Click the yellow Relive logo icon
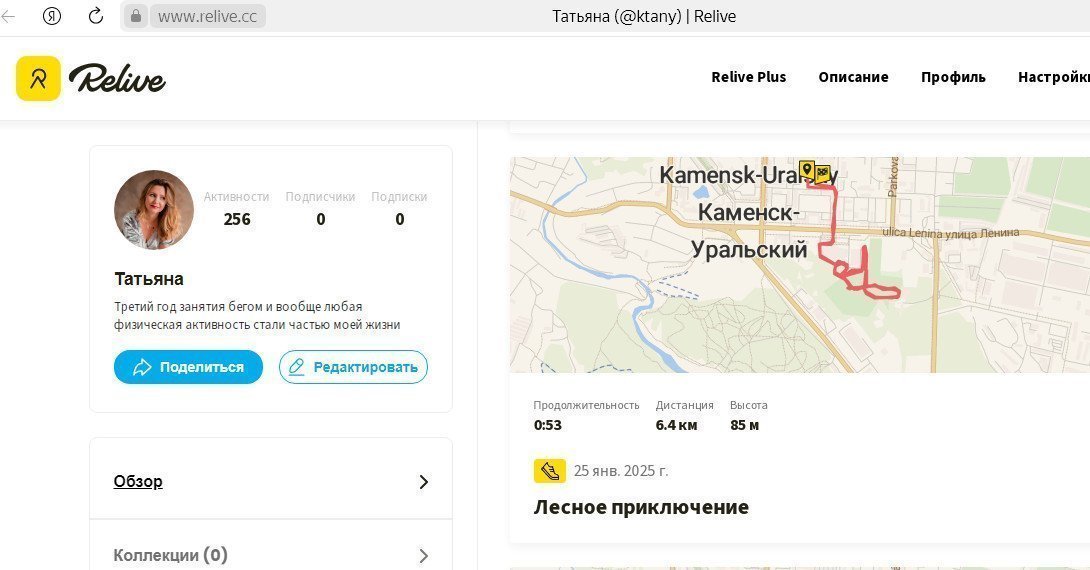This screenshot has width=1090, height=570. pyautogui.click(x=38, y=79)
